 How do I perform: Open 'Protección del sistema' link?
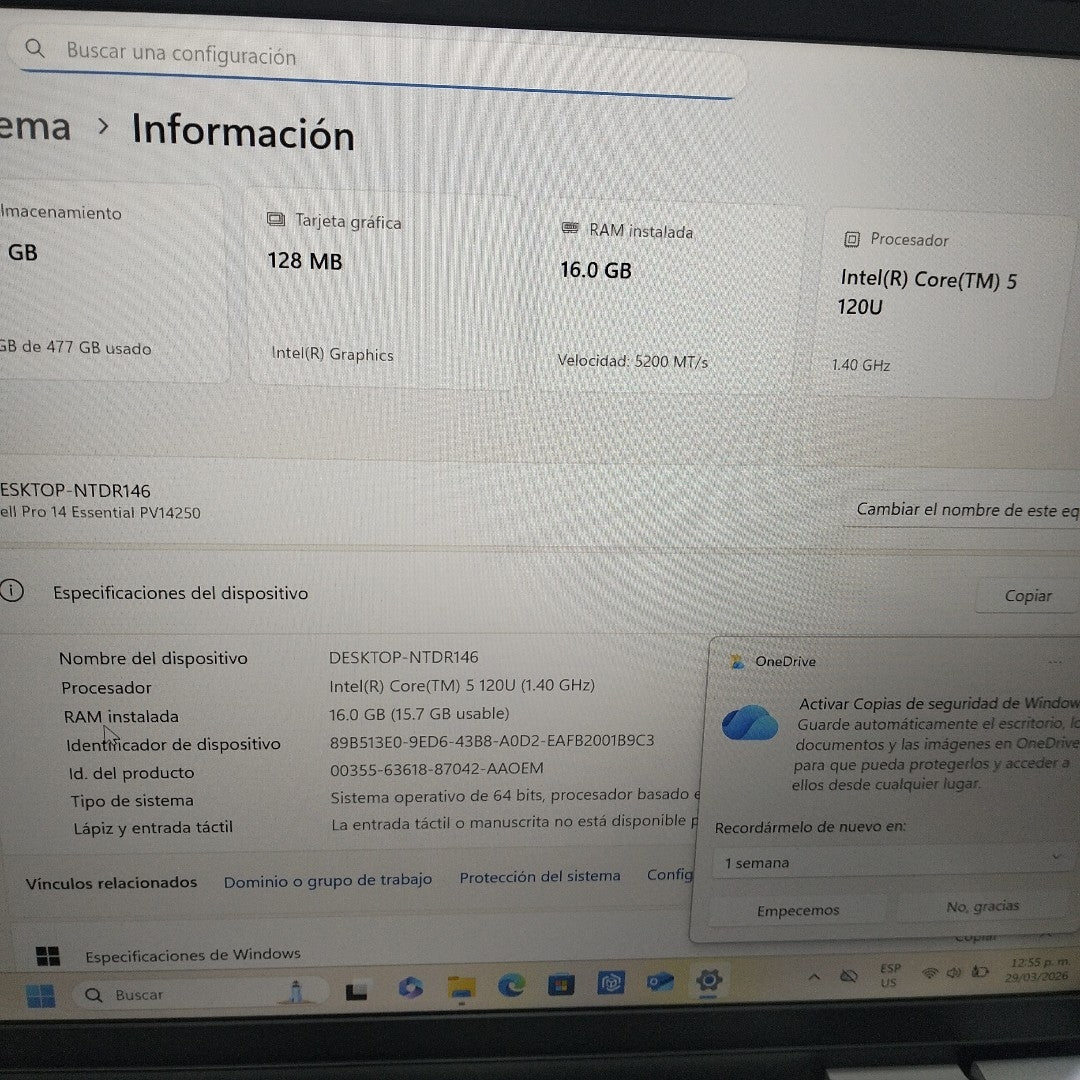click(x=540, y=877)
